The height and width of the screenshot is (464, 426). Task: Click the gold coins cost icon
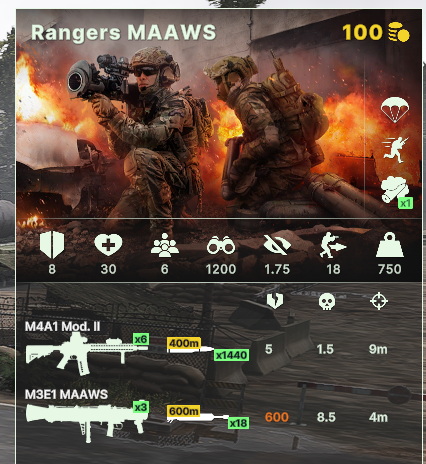click(x=399, y=32)
